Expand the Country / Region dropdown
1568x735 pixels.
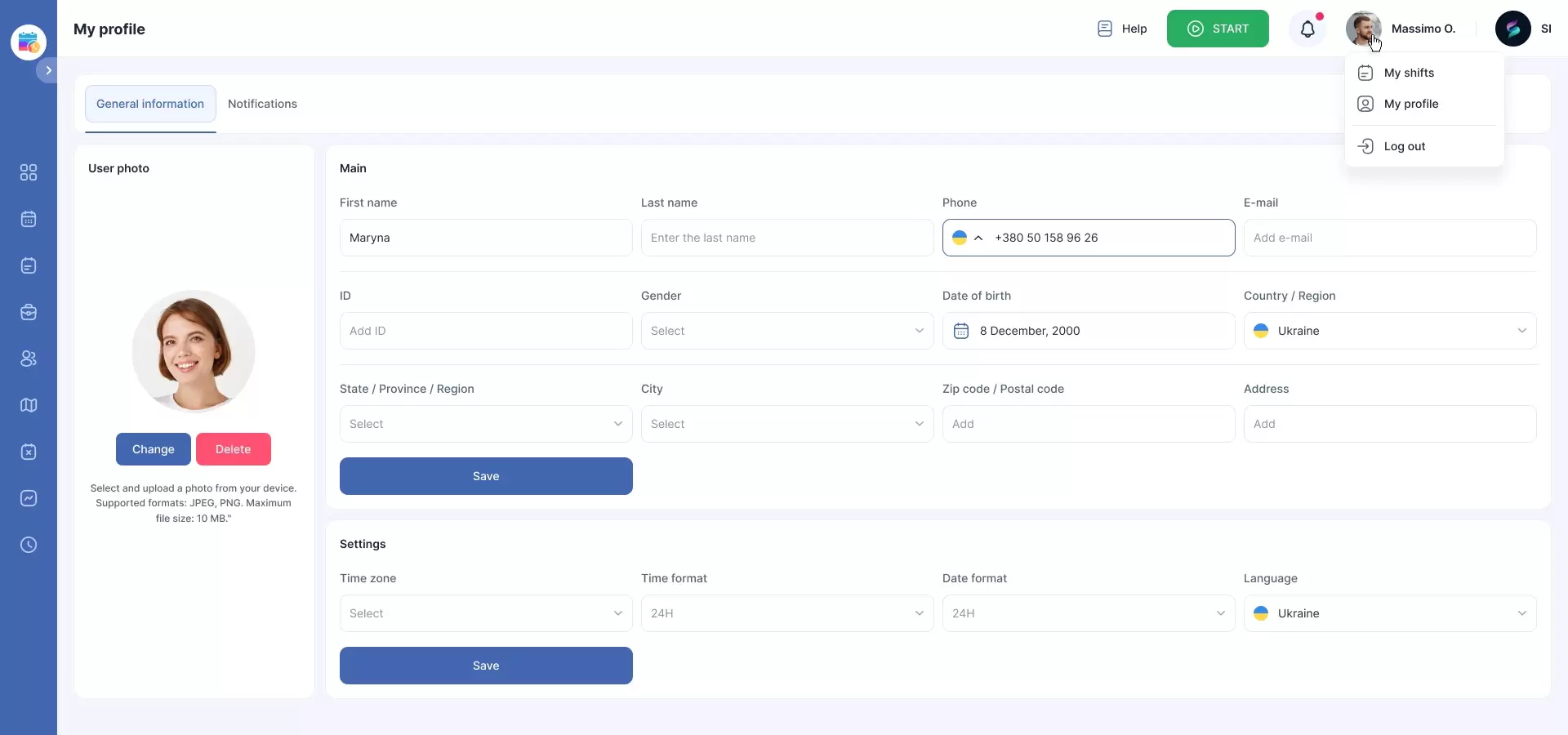point(1389,331)
